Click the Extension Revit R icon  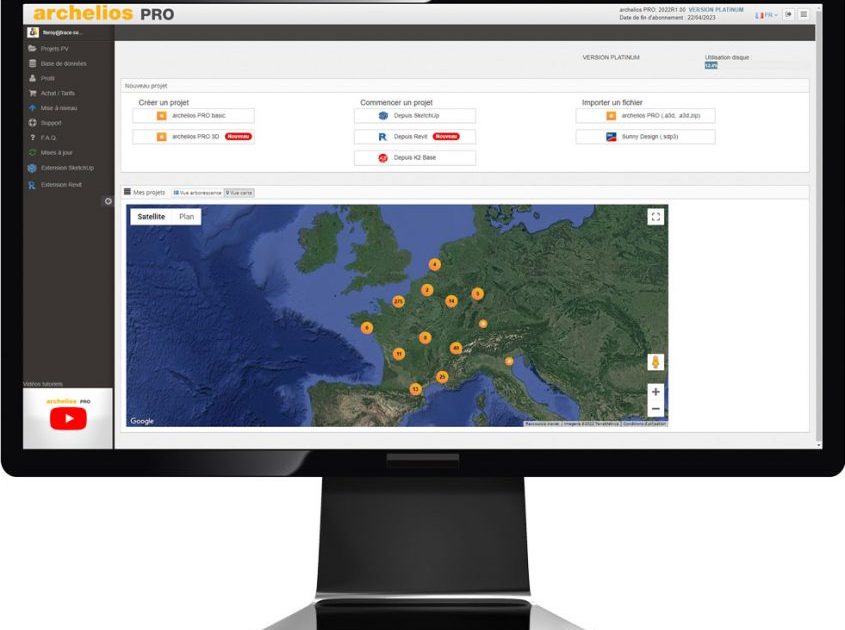tap(32, 185)
